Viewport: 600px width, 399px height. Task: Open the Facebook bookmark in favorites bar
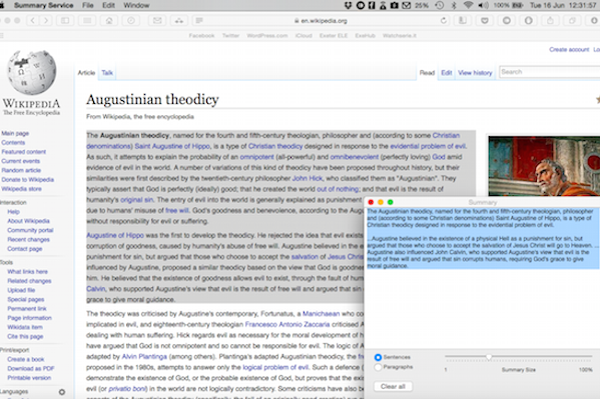[x=202, y=36]
